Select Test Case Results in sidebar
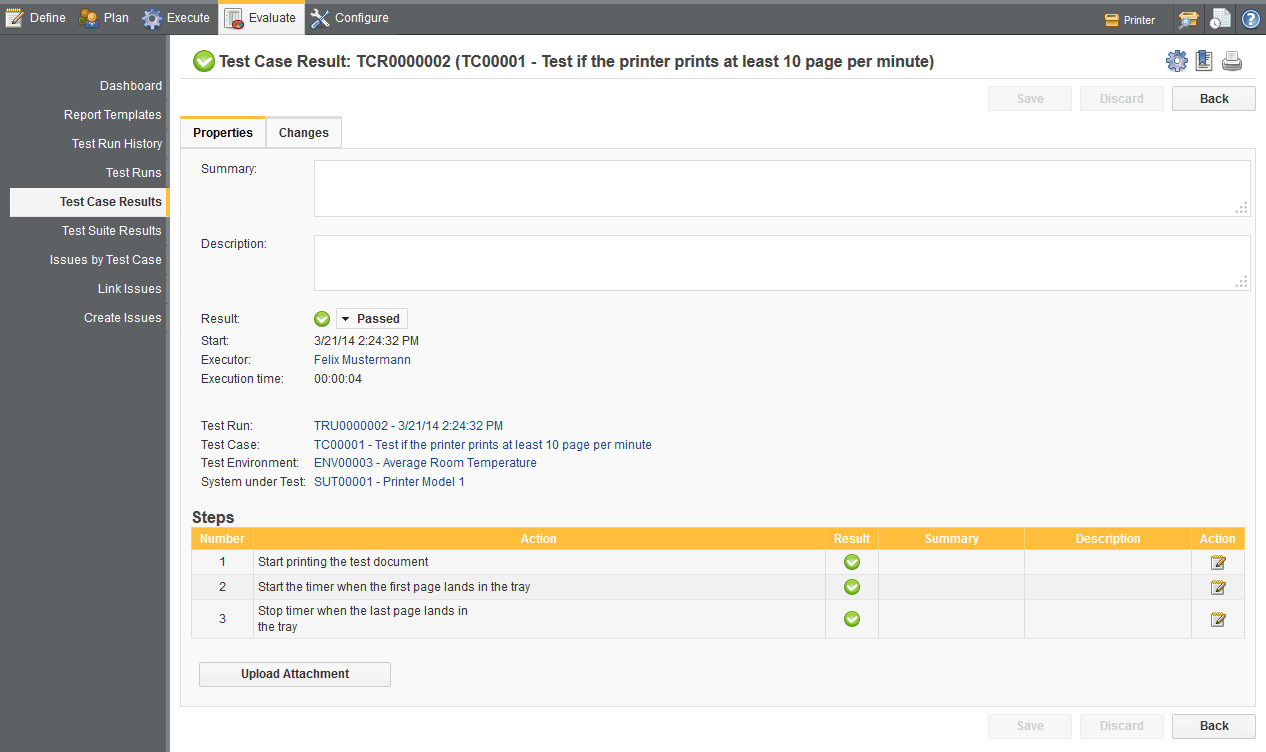Viewport: 1266px width, 752px height. click(x=88, y=202)
